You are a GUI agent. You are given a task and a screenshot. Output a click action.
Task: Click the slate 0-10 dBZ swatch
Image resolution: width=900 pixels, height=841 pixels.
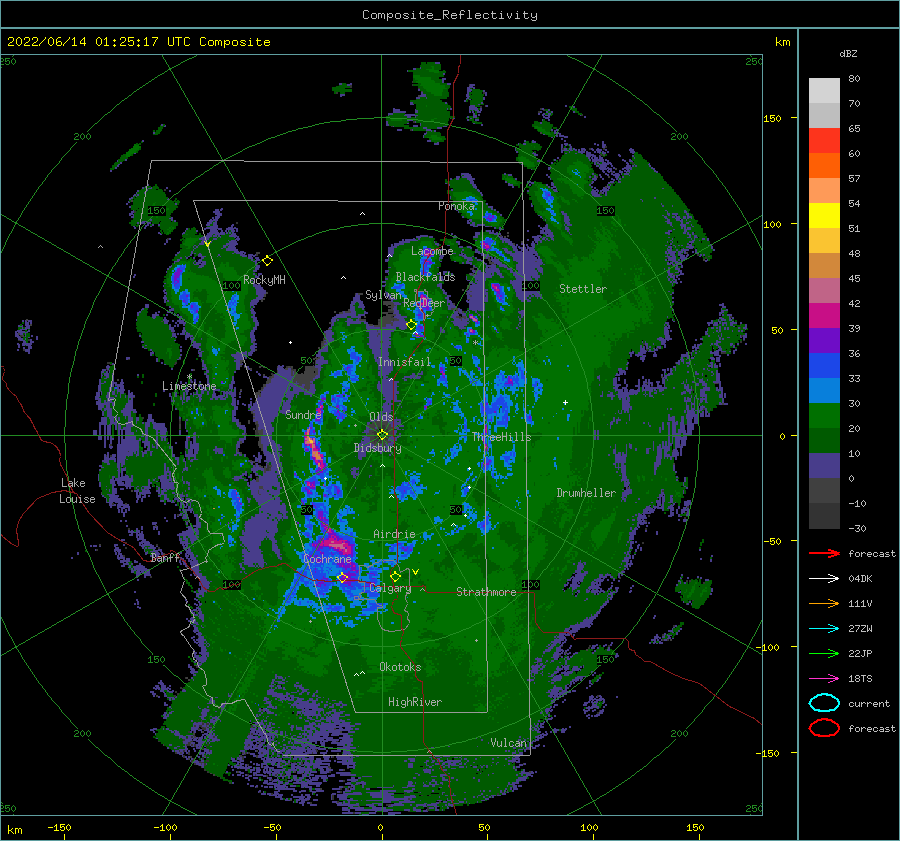pos(824,466)
